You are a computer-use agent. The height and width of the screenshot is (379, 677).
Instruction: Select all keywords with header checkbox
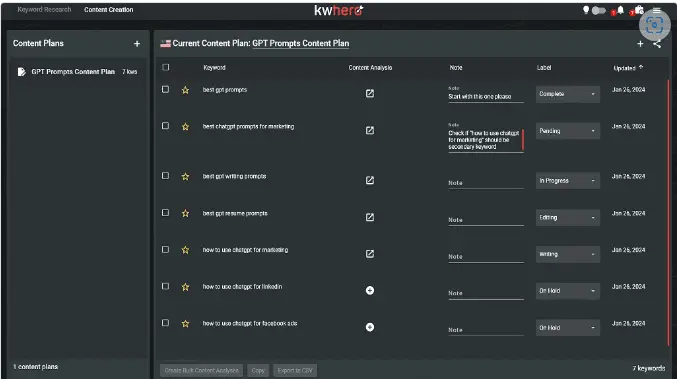(x=166, y=67)
